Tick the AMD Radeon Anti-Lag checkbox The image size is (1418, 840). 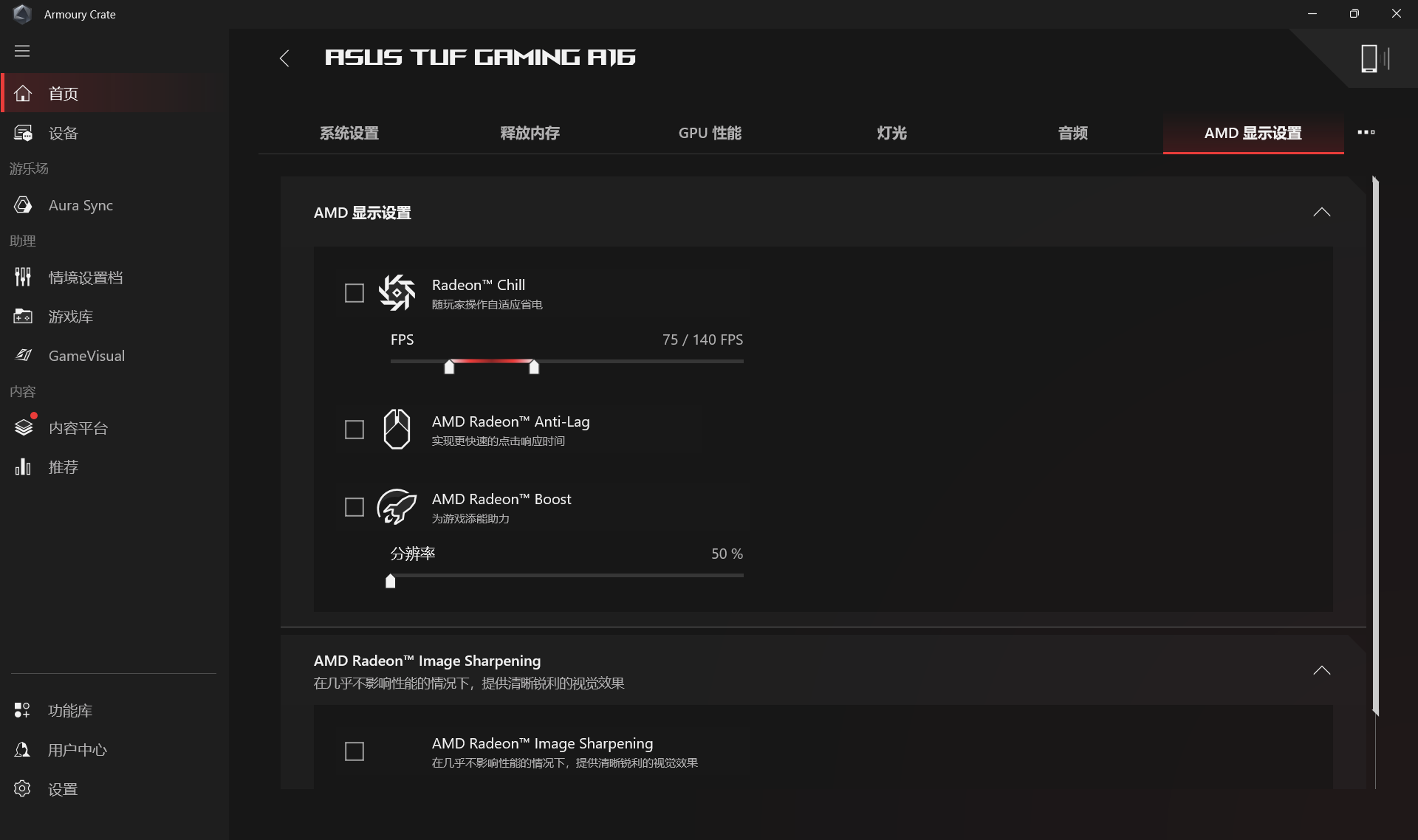tap(354, 430)
